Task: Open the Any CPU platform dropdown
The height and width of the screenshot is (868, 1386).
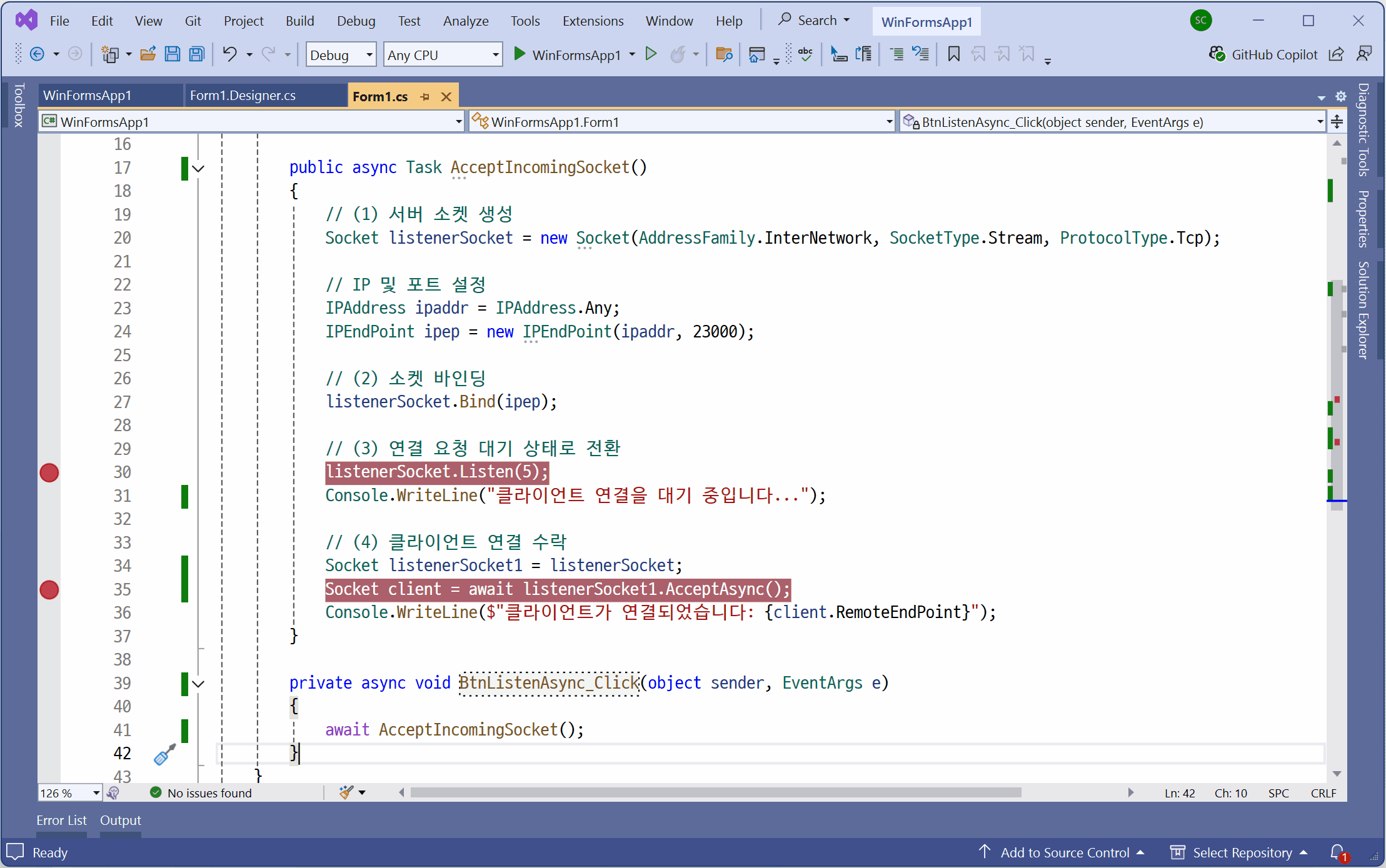Action: 495,55
